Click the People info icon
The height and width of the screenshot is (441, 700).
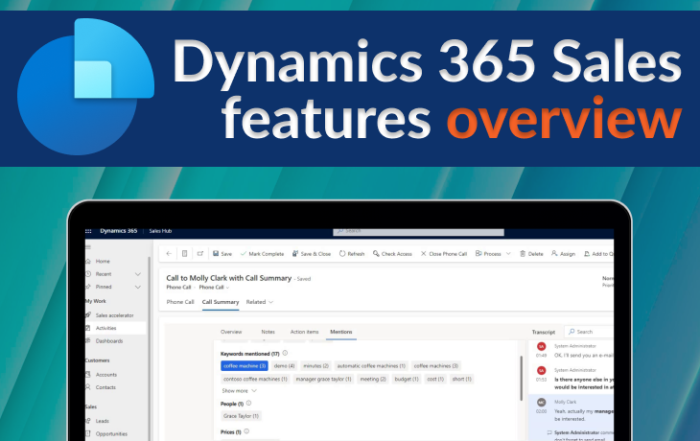click(x=249, y=403)
